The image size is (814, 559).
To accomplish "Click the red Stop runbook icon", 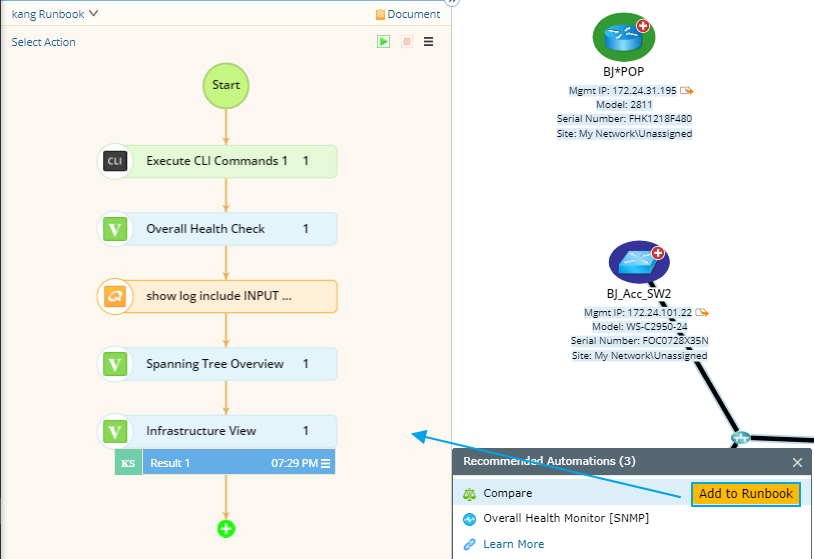I will coord(407,42).
